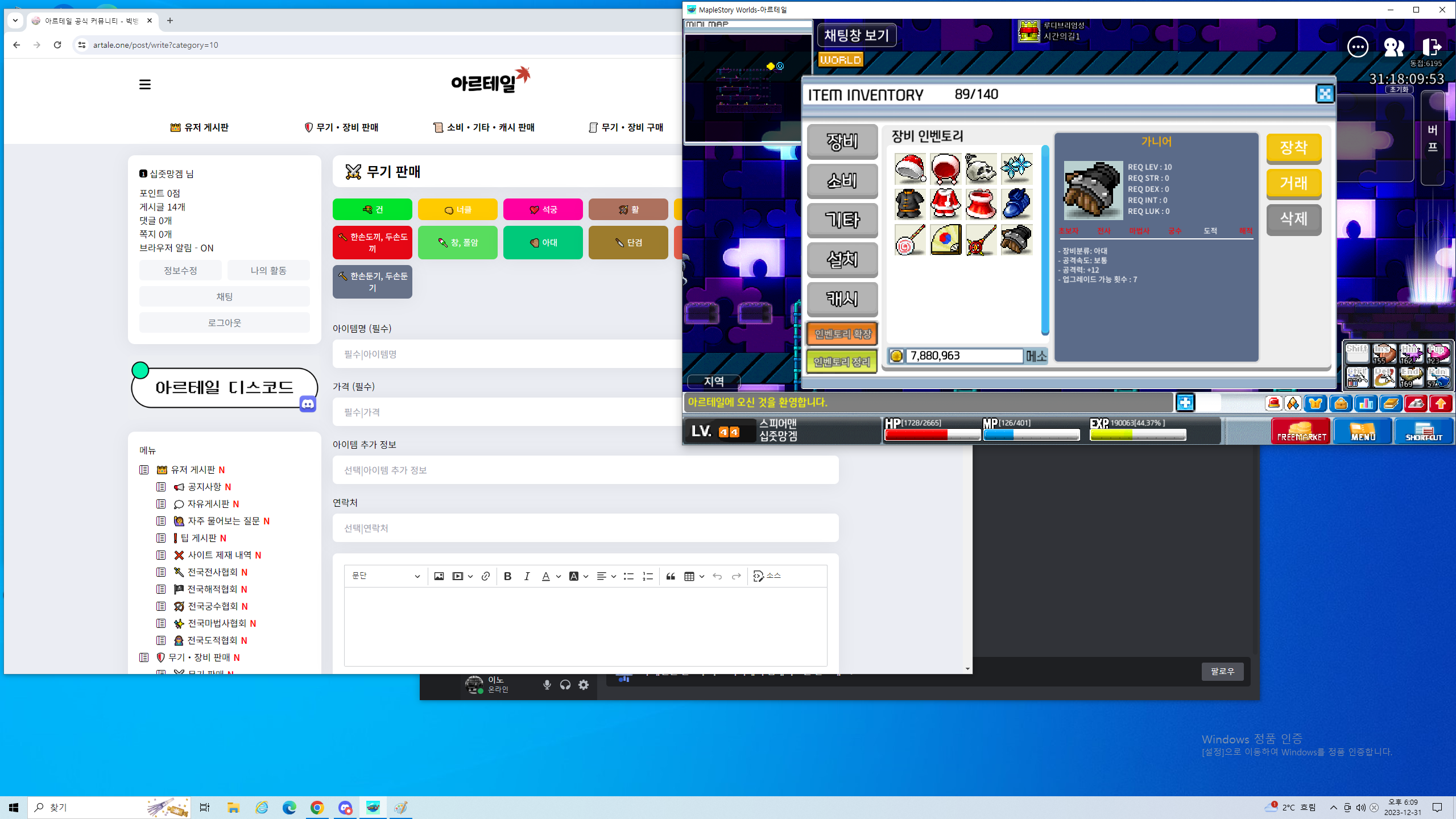Mute the microphone in the Discord window
Screen dimensions: 1456x819
tap(547, 685)
